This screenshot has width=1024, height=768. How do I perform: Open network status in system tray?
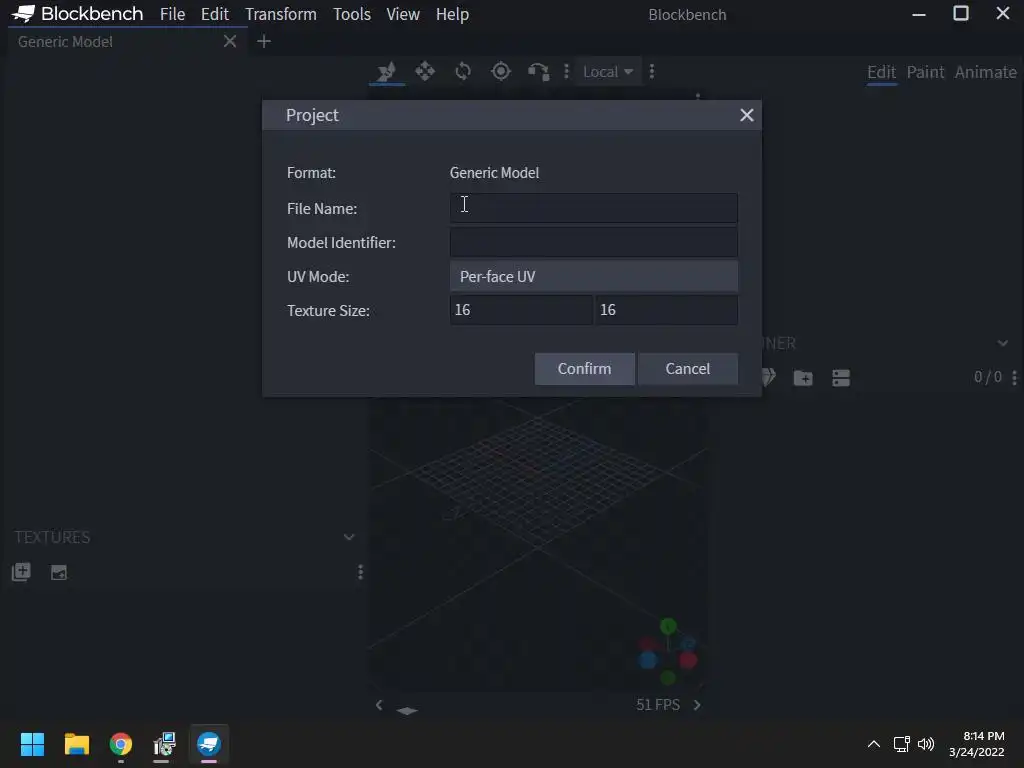point(902,744)
